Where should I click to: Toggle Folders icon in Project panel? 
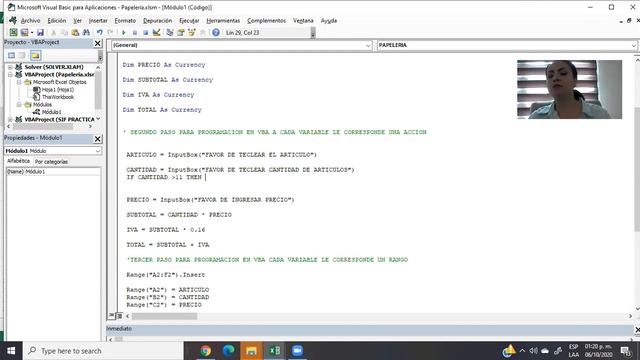[x=35, y=55]
